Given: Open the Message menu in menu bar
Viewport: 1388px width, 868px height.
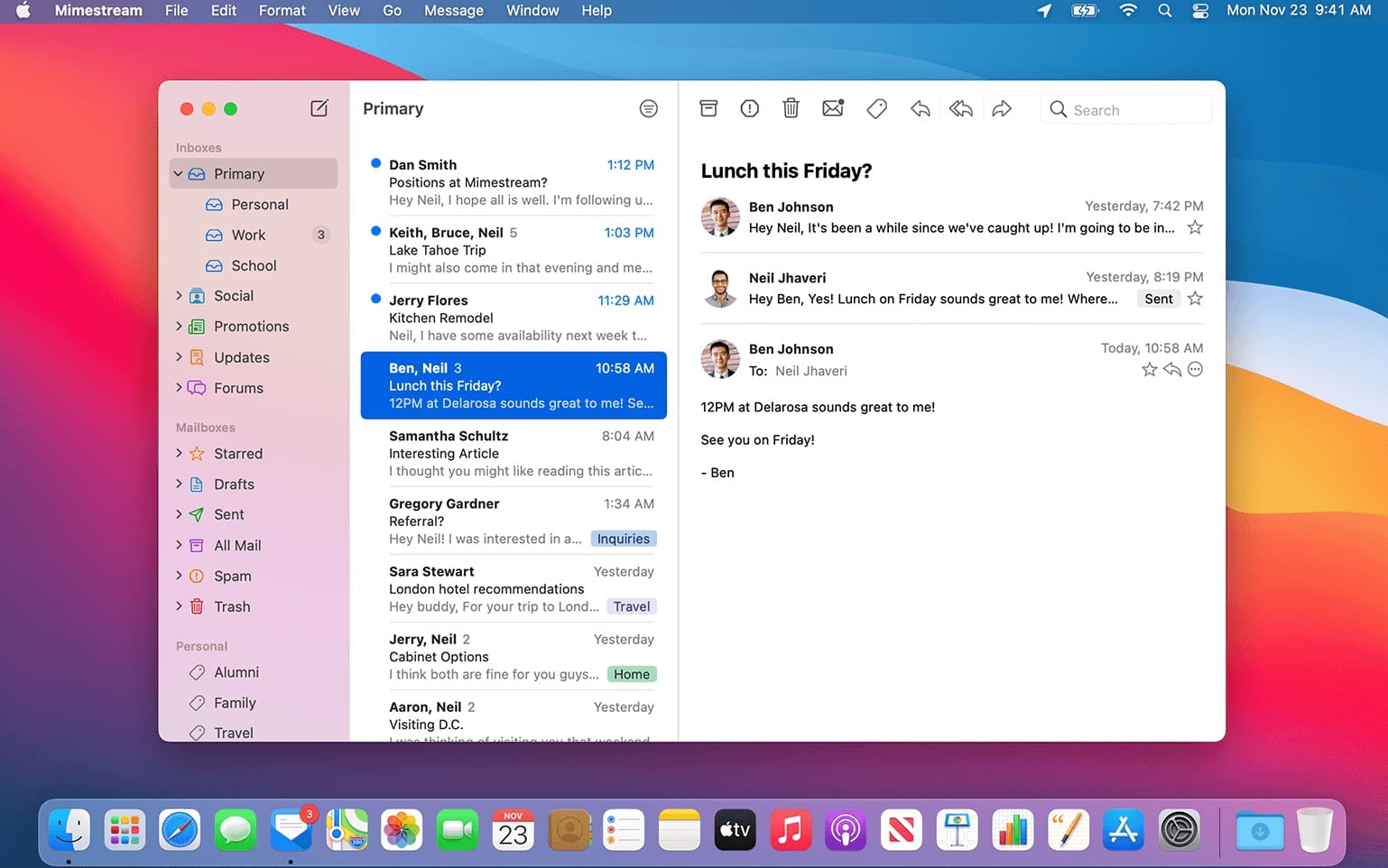Looking at the screenshot, I should click(x=453, y=11).
